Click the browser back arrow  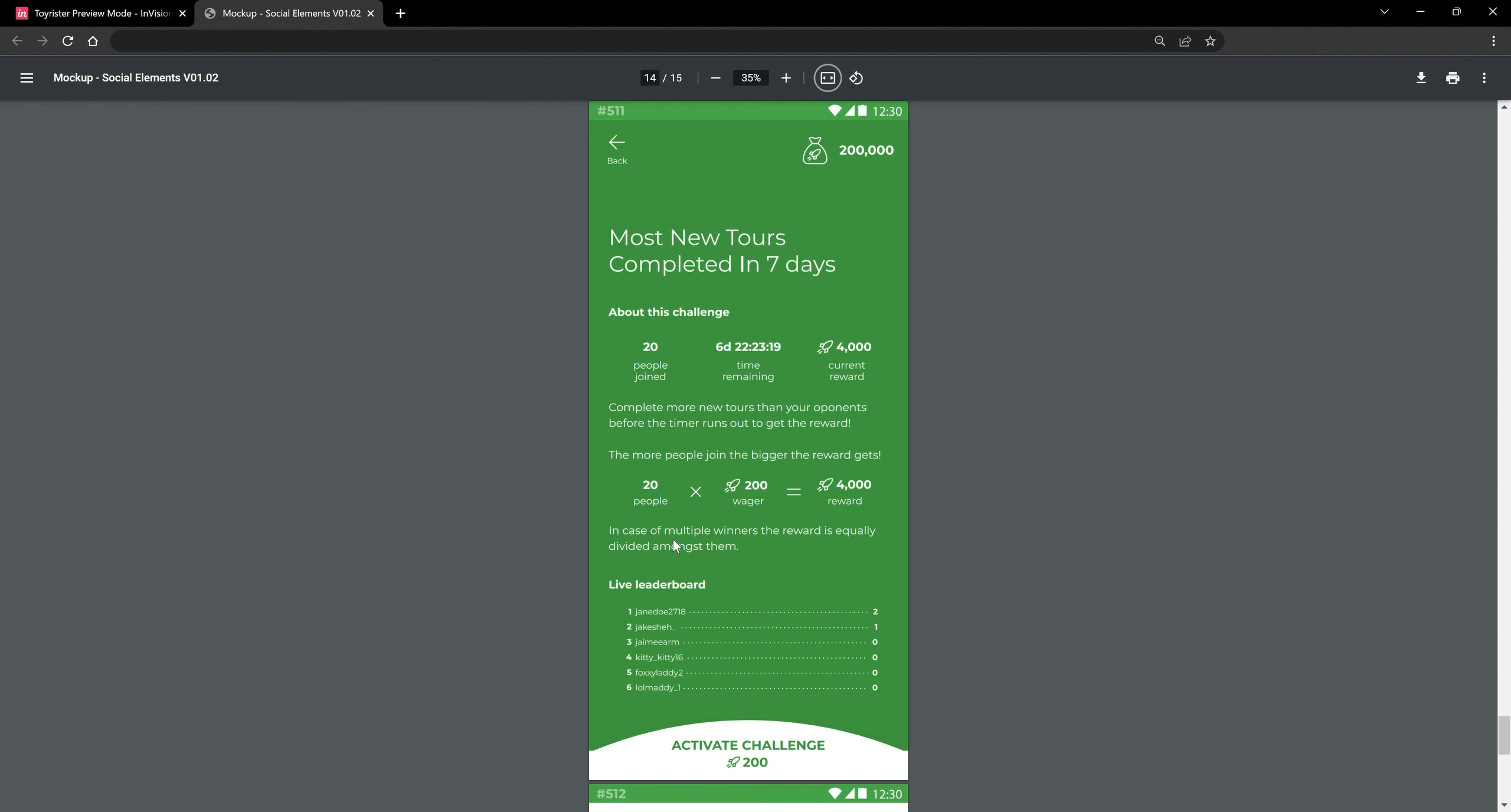click(17, 41)
